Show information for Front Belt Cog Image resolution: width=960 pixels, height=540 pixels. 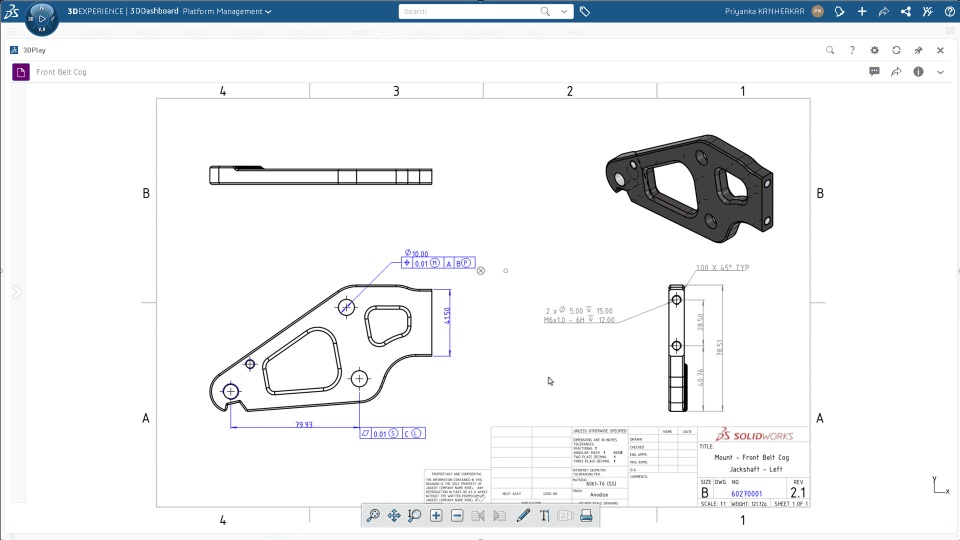[x=918, y=72]
